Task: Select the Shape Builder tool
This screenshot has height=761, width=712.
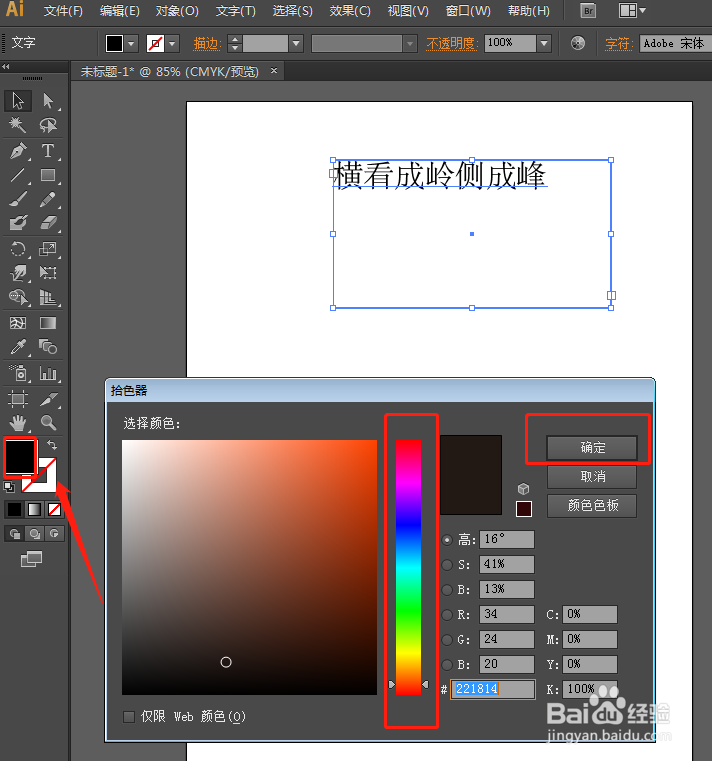Action: click(18, 297)
